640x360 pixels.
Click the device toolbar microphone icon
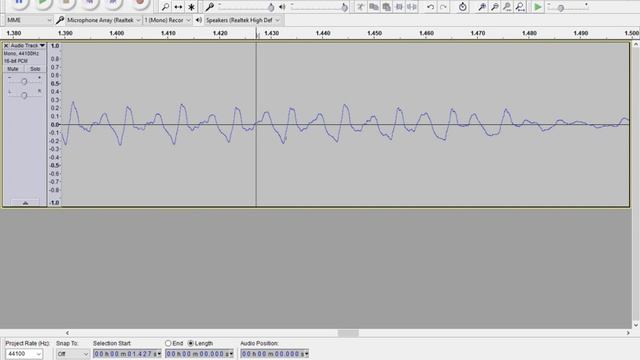tap(60, 20)
